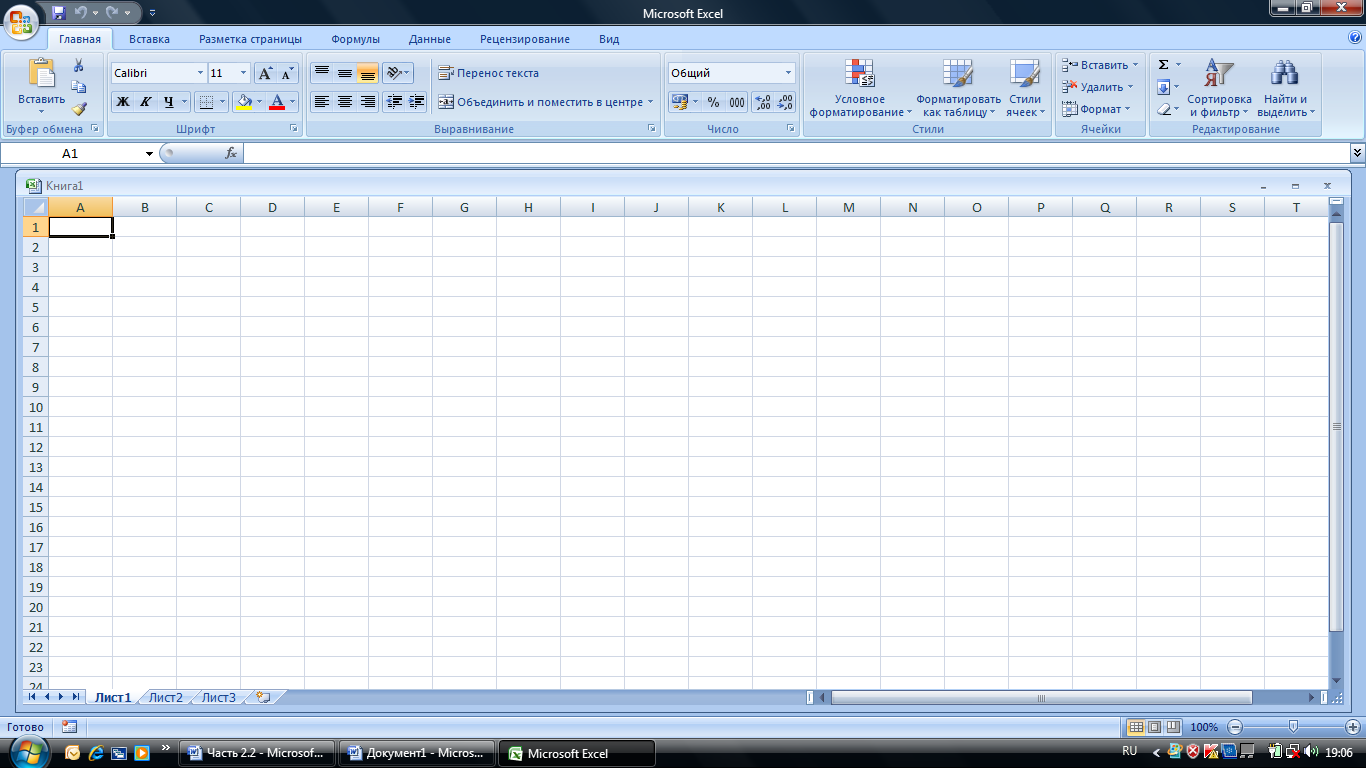Save workbook via Quick Access floppy icon

pos(59,13)
